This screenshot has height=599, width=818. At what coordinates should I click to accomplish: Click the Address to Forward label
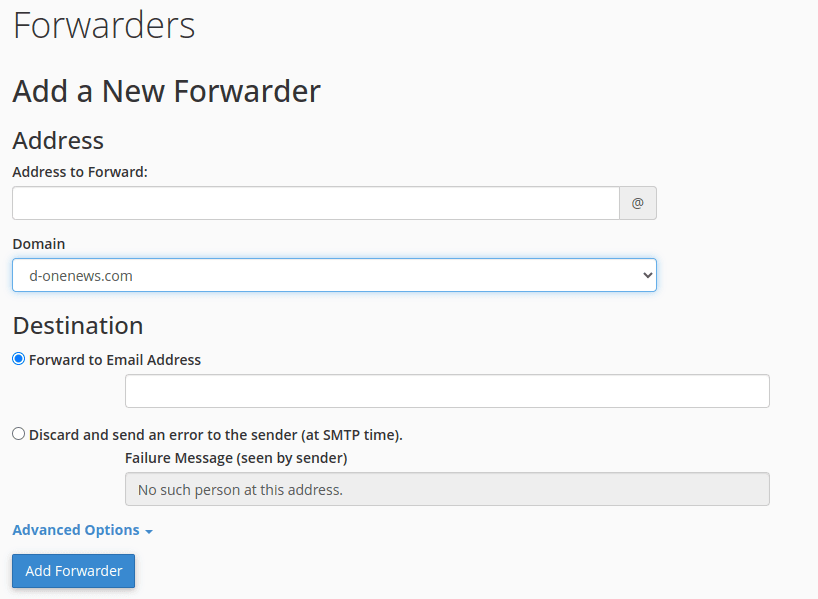(79, 171)
